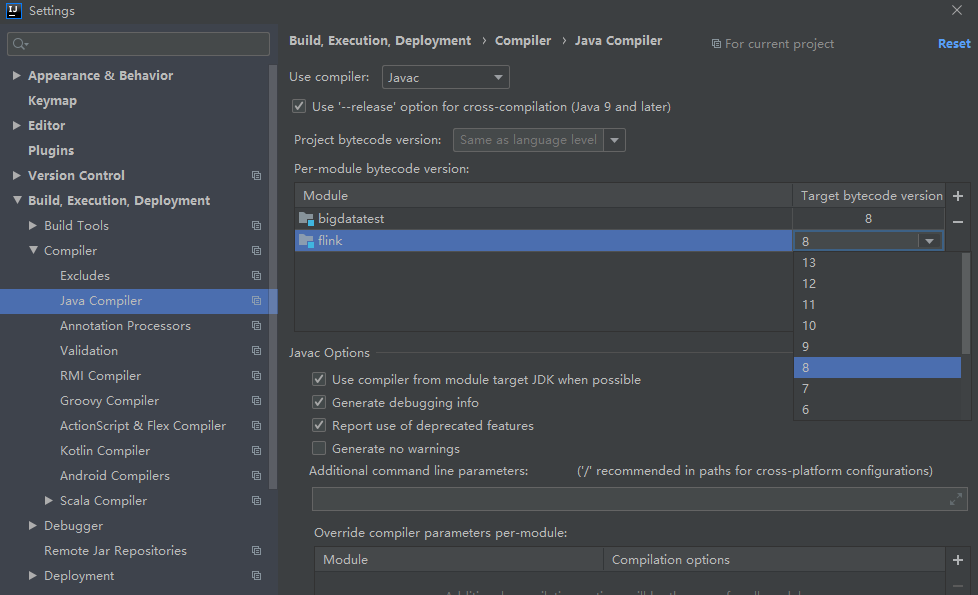
Task: Click project-level icon next to Scala Compiler
Action: point(256,501)
